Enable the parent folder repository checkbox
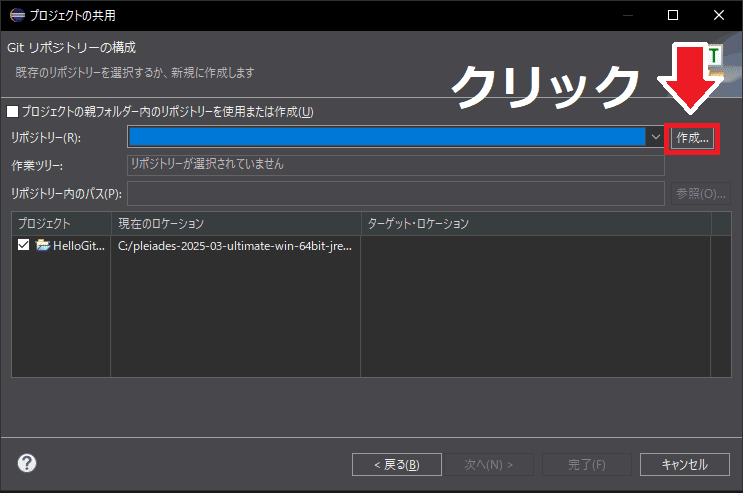 (13, 112)
